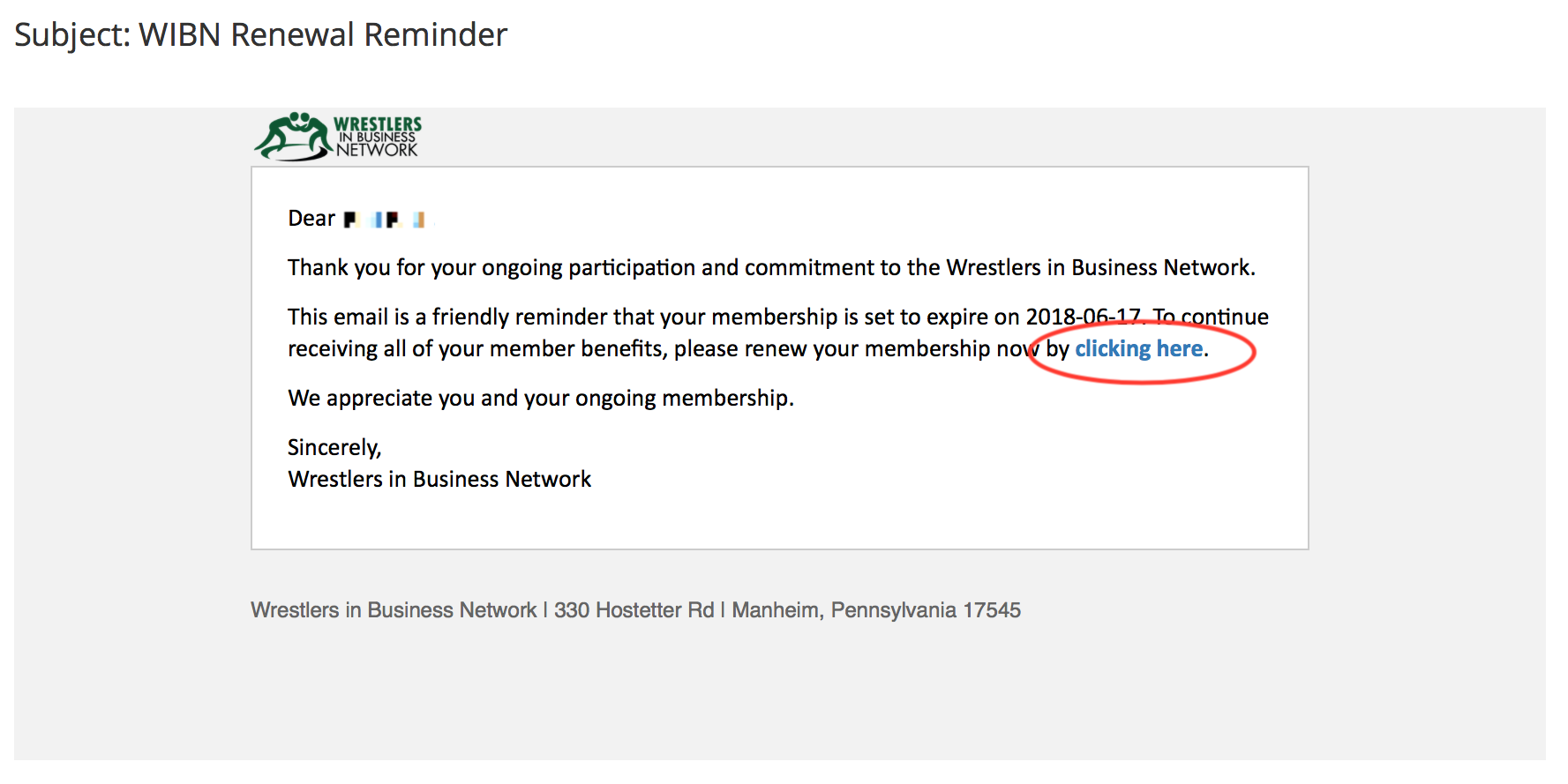
Task: Click the red oval annotation's edge
Action: pos(1254,353)
